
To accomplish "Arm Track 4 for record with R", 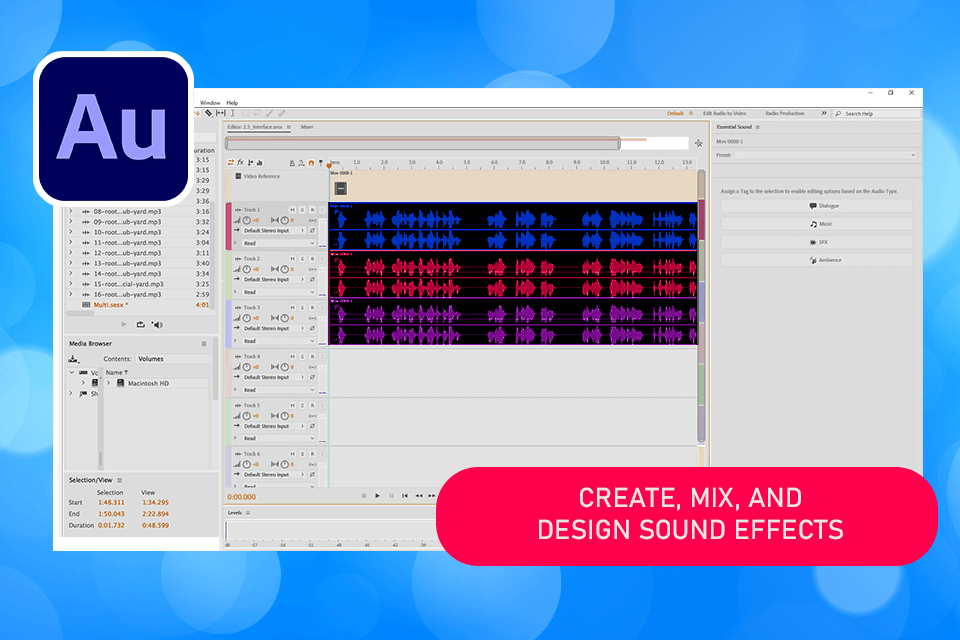I will click(312, 356).
